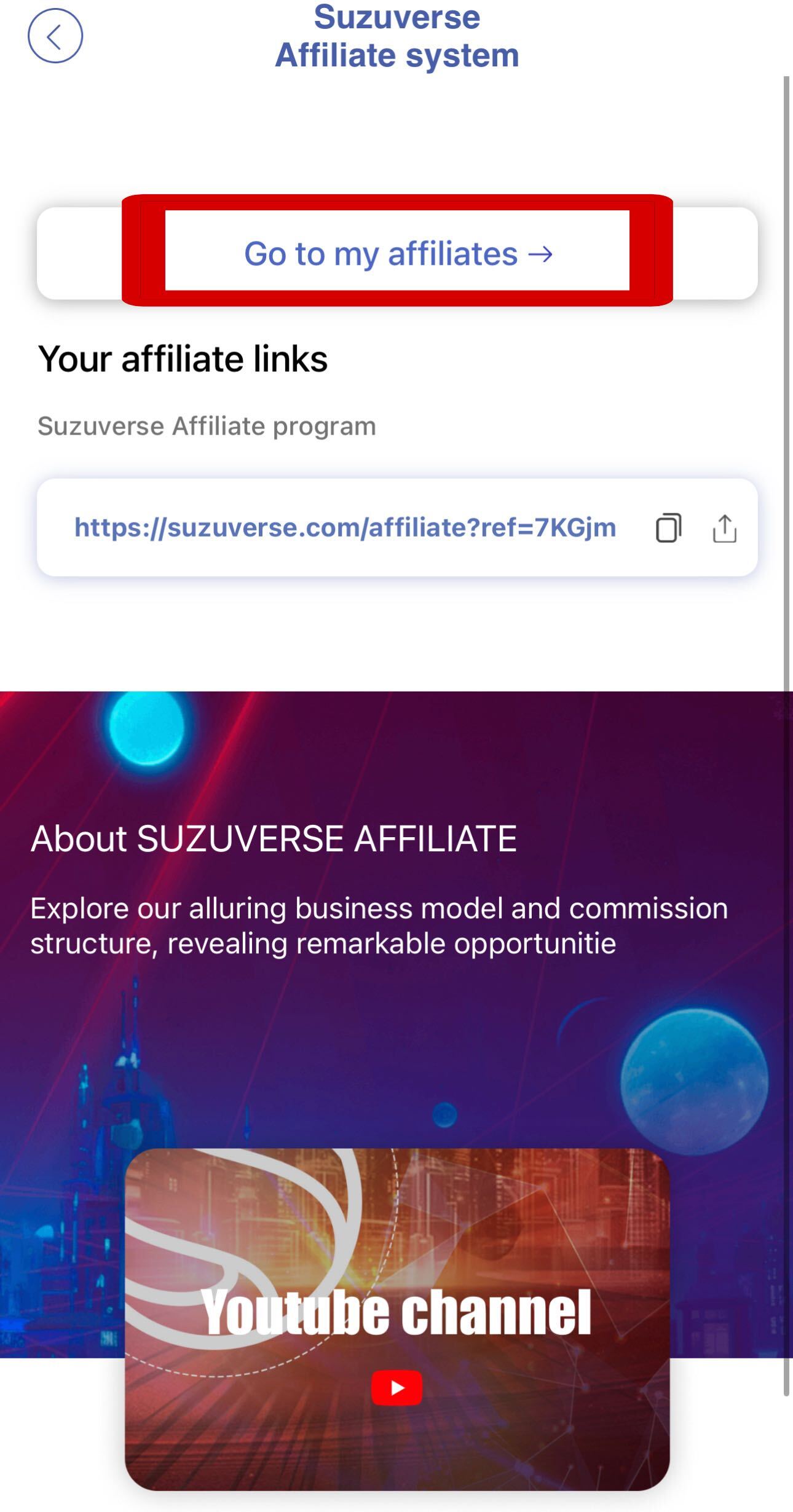Image resolution: width=793 pixels, height=1512 pixels.
Task: Click the Explore our alluring business model paragraph
Action: click(x=379, y=926)
